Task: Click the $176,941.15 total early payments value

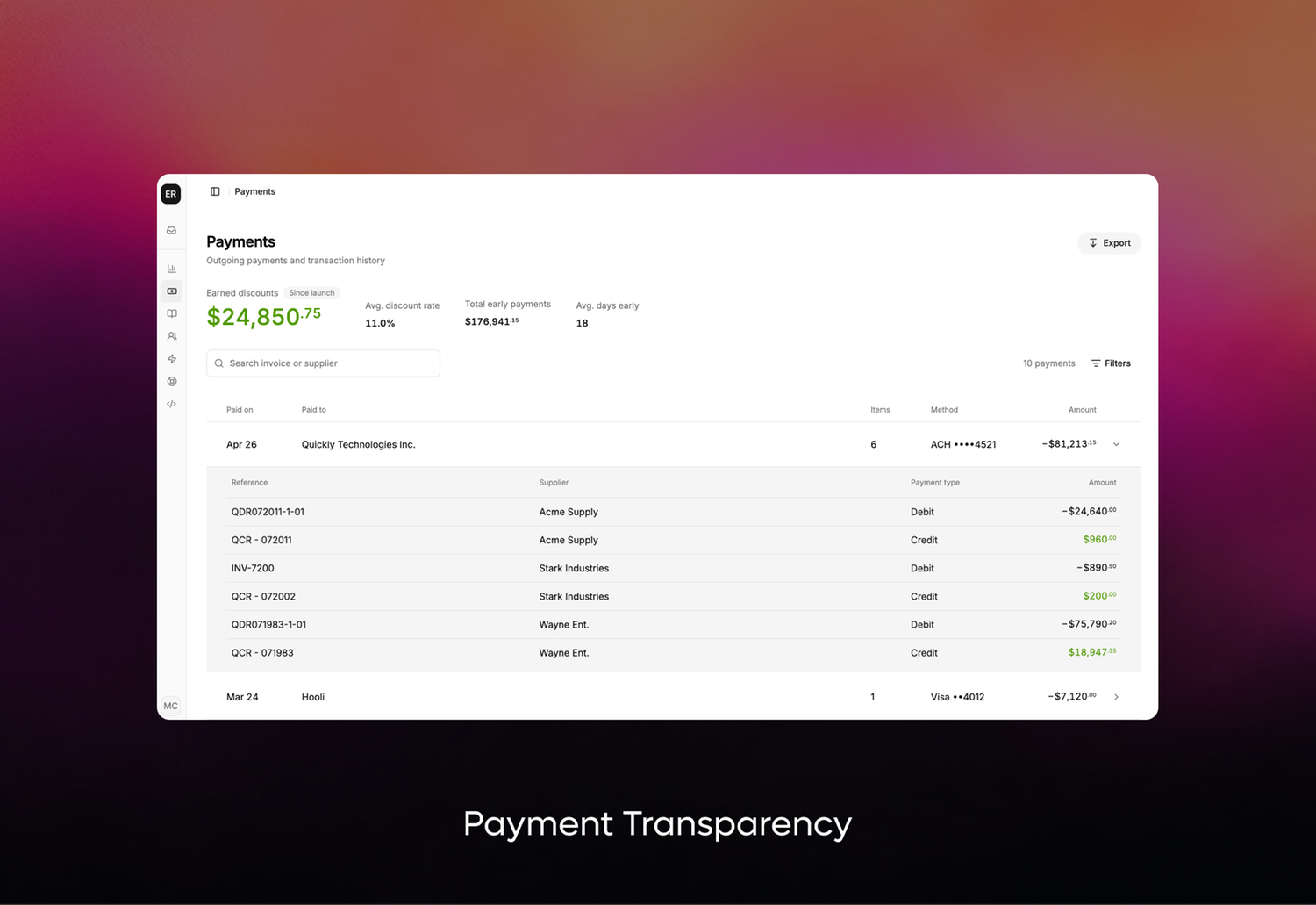Action: 491,322
